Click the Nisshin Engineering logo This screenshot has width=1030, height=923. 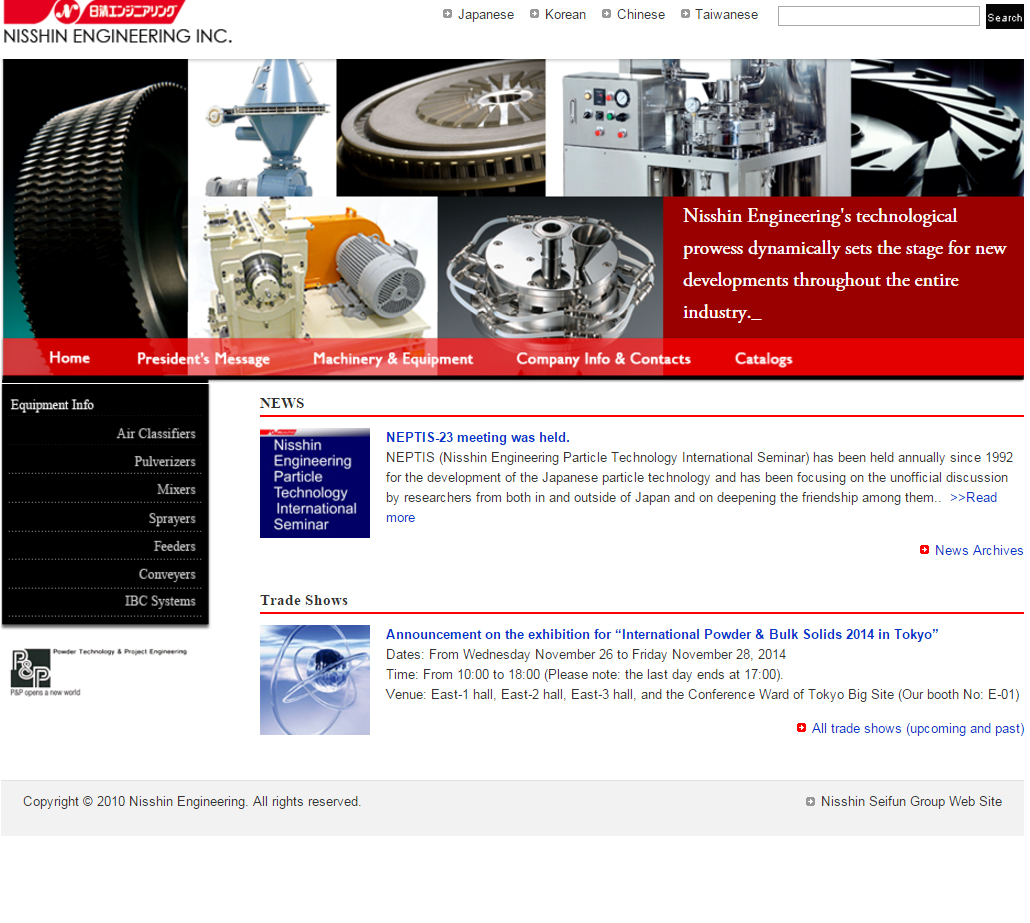118,22
